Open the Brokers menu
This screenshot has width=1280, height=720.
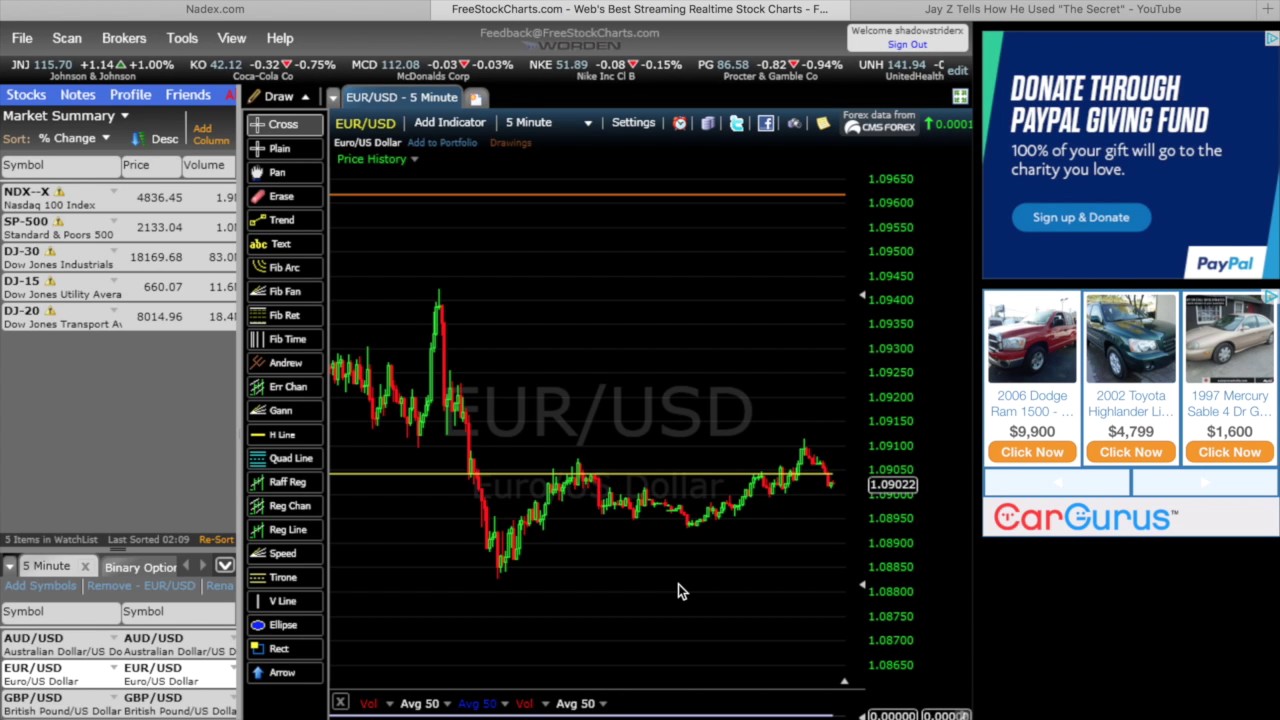pos(124,38)
